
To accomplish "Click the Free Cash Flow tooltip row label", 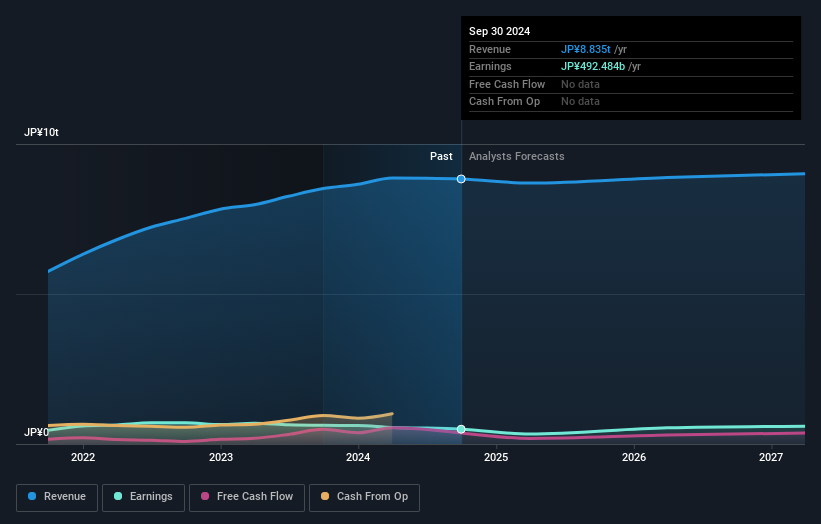I will [507, 84].
